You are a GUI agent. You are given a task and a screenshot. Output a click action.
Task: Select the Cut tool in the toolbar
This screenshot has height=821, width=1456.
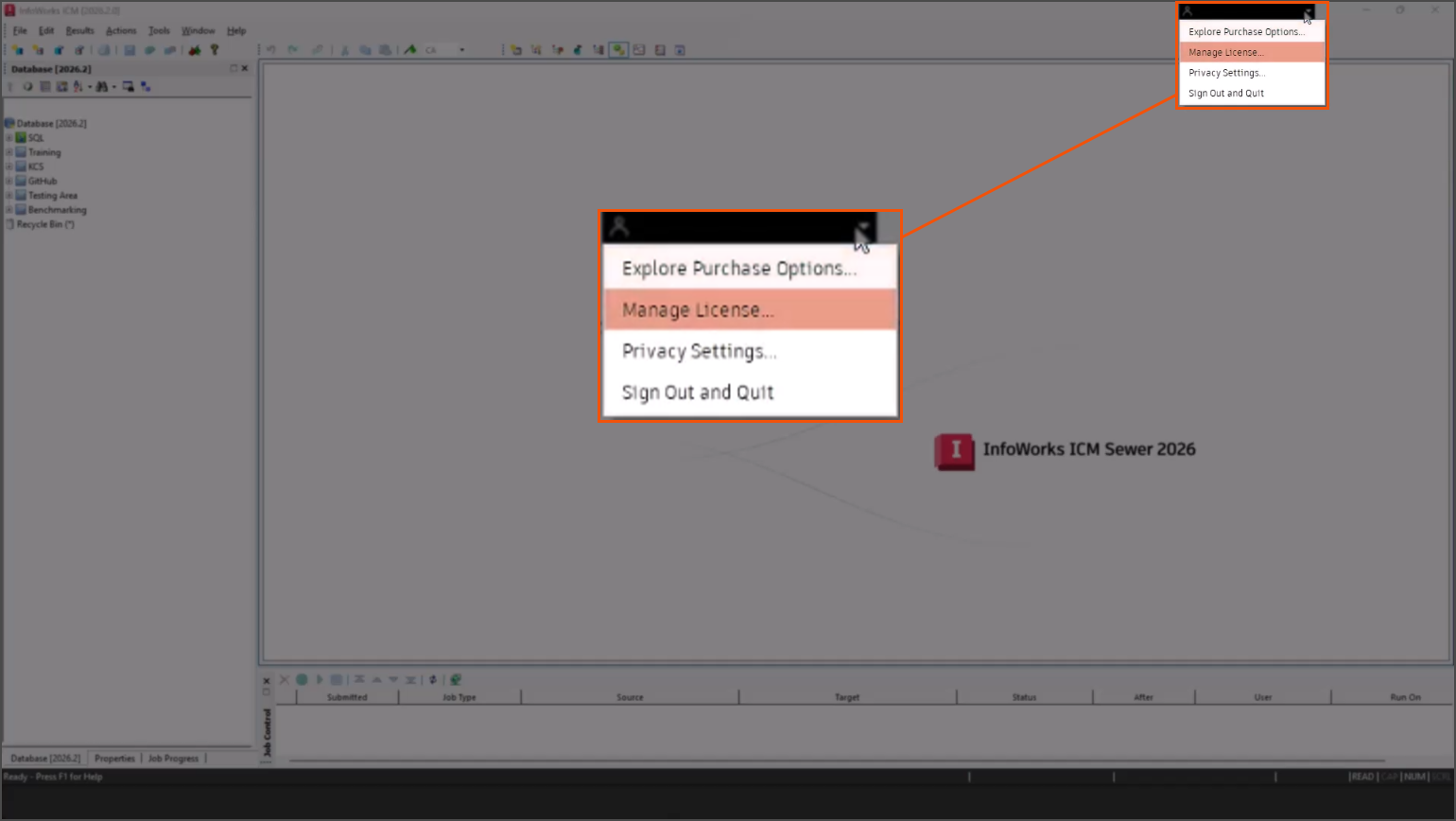[x=344, y=50]
